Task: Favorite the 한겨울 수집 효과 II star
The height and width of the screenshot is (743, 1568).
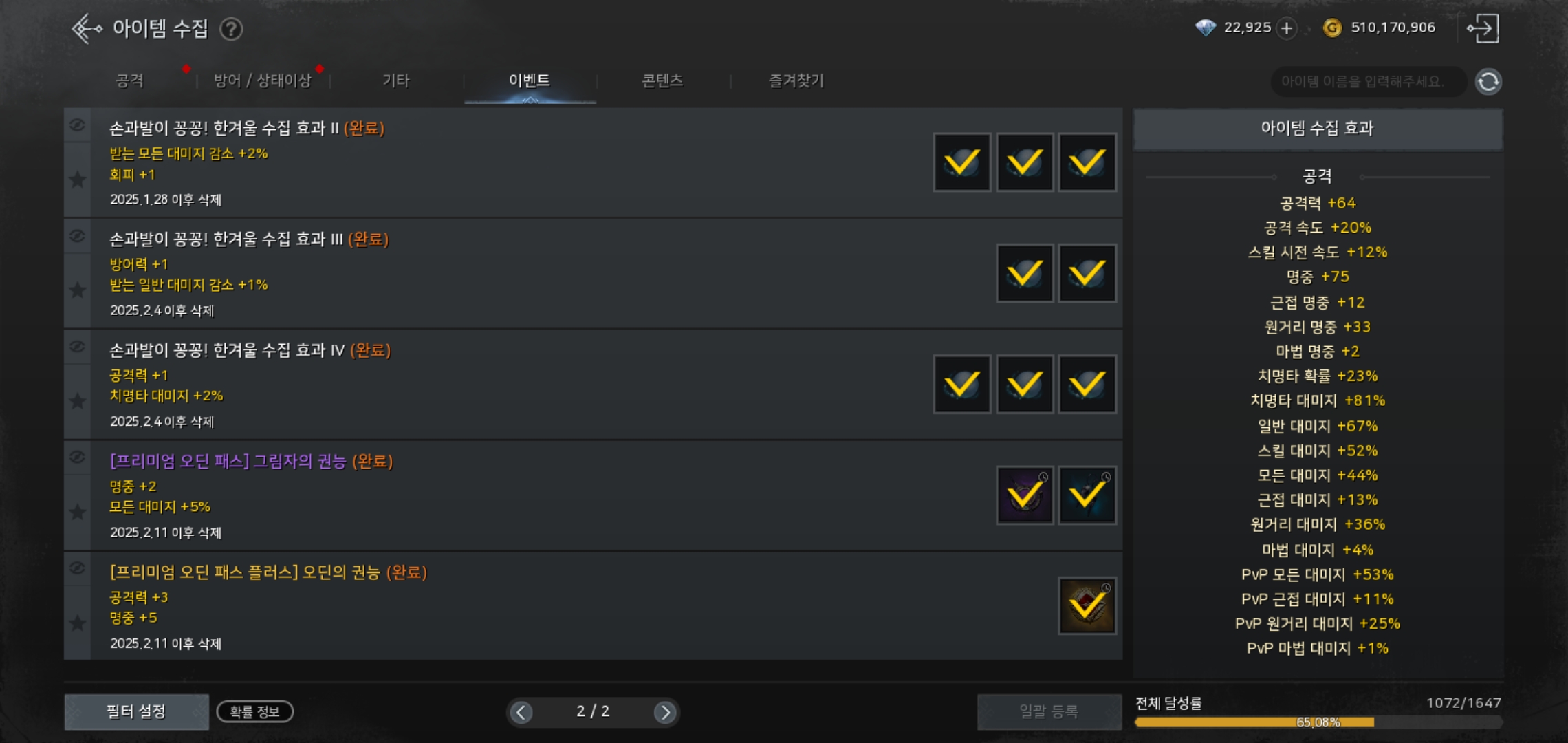Action: pyautogui.click(x=78, y=180)
